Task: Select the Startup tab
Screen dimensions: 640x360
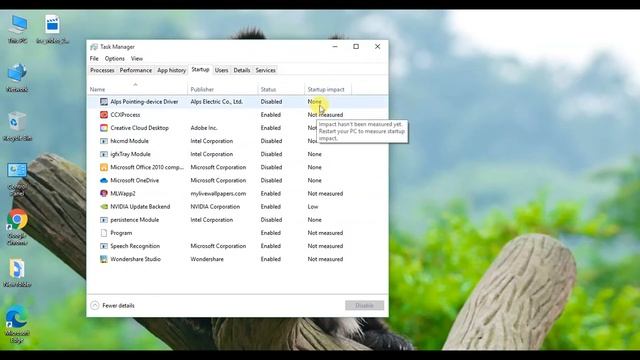Action: tap(200, 70)
